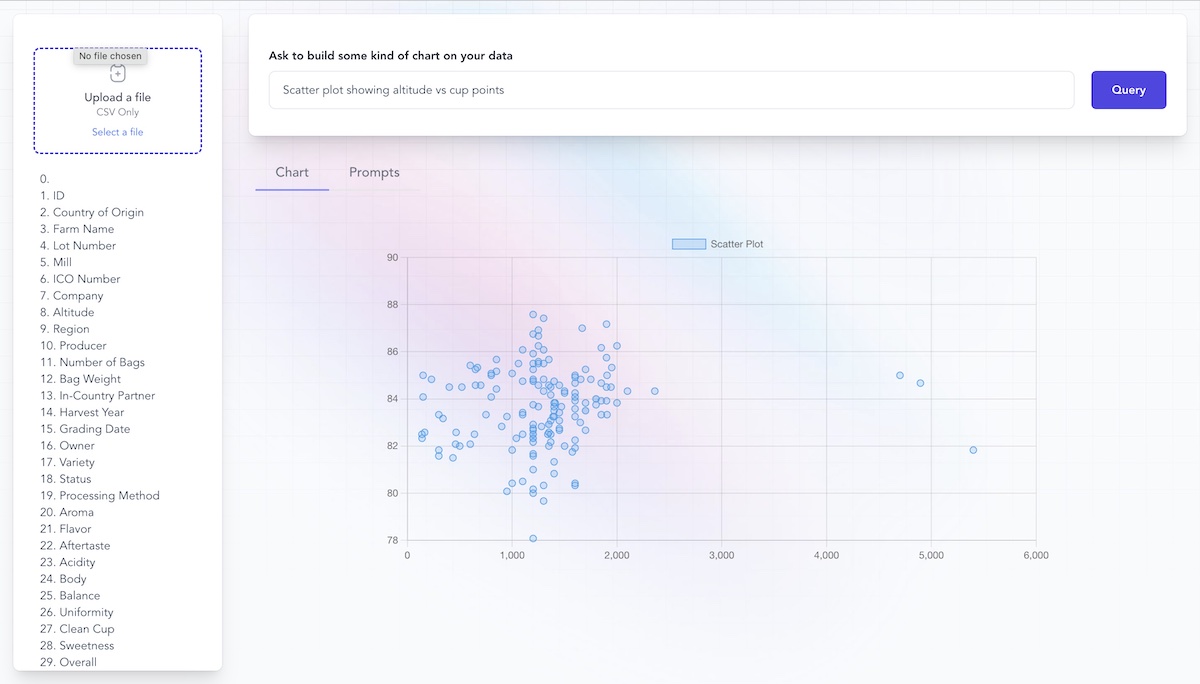The width and height of the screenshot is (1200, 684).
Task: Click the Select a file link
Action: pos(118,132)
